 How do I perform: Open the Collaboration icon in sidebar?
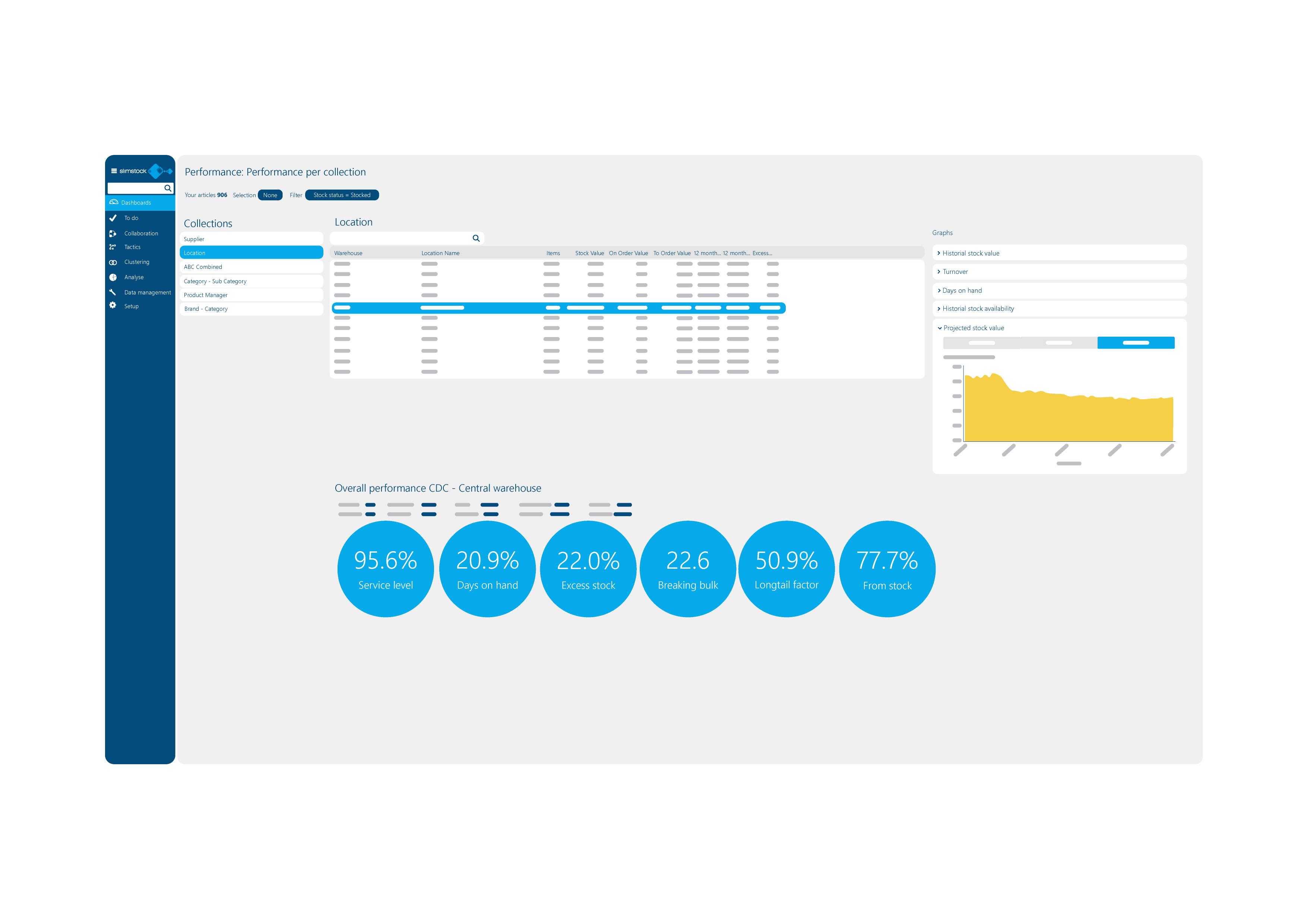click(113, 233)
